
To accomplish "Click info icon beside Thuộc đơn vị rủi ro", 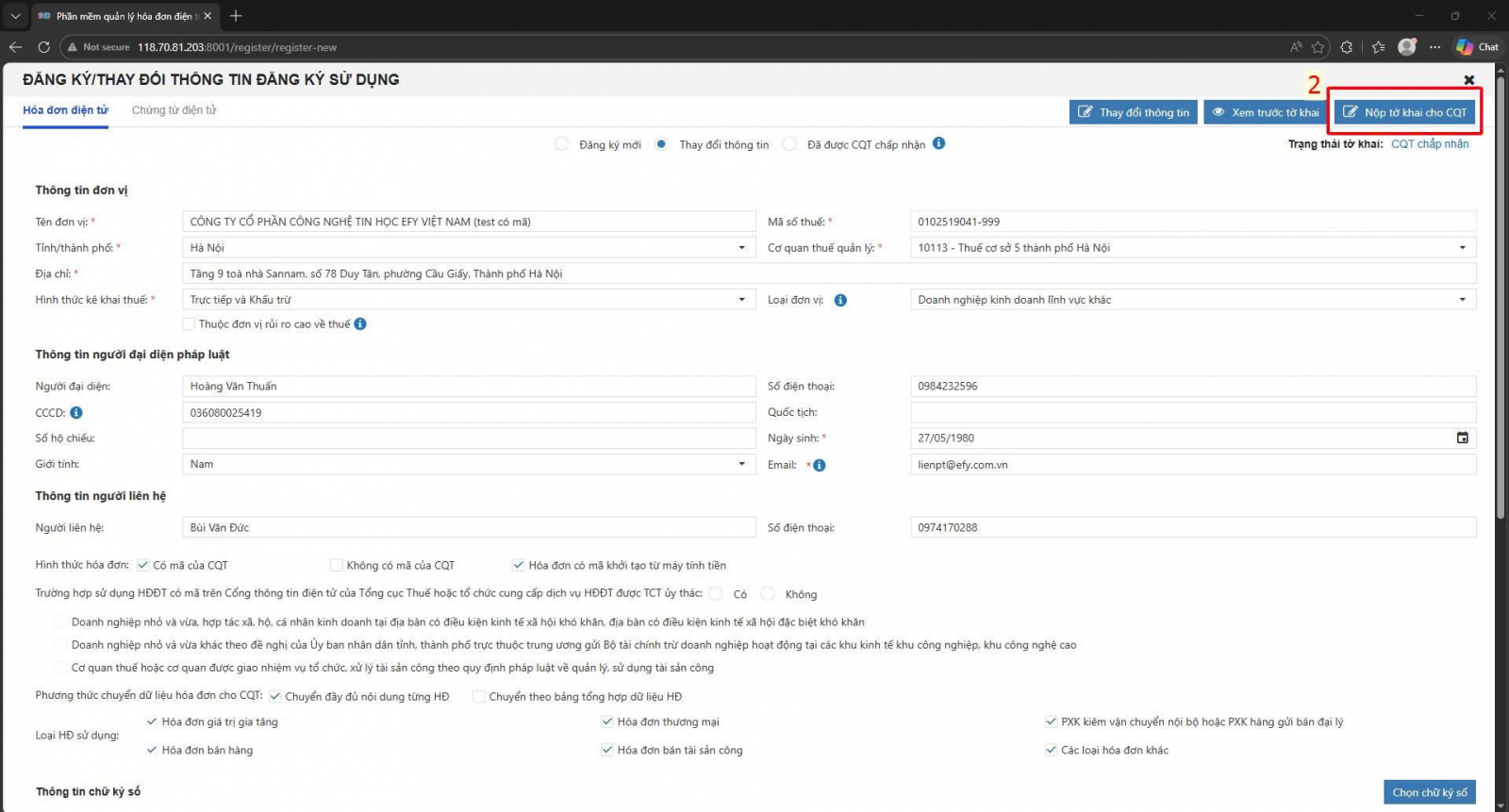I will pos(360,323).
